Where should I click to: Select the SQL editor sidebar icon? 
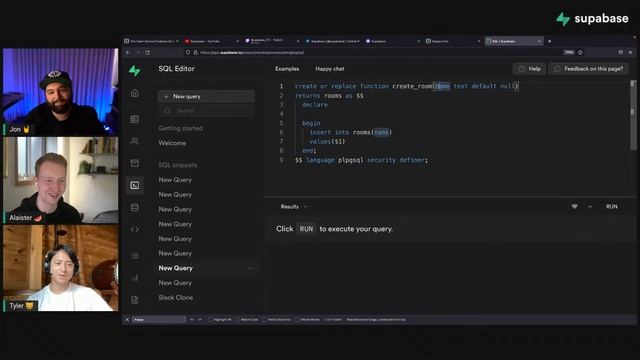135,185
